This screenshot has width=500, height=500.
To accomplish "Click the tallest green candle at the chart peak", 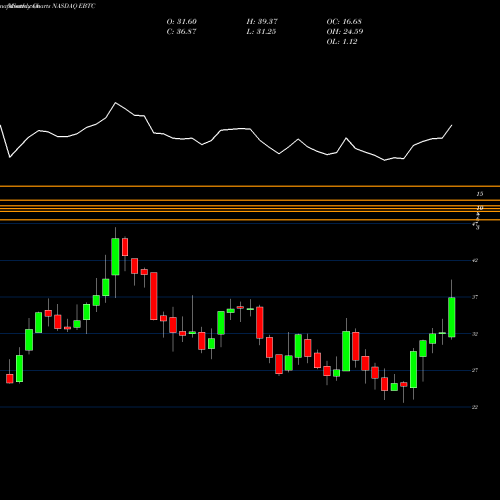I will coord(115,256).
